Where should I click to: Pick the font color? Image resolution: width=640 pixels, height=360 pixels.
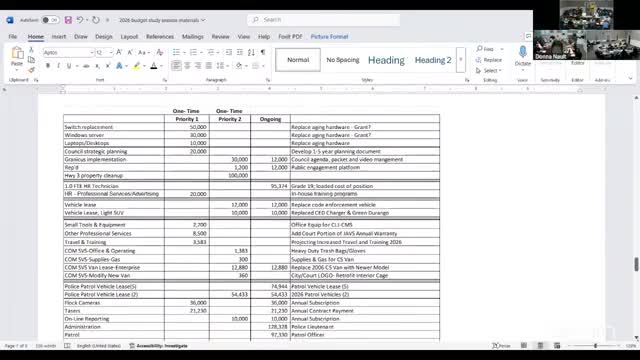(154, 66)
